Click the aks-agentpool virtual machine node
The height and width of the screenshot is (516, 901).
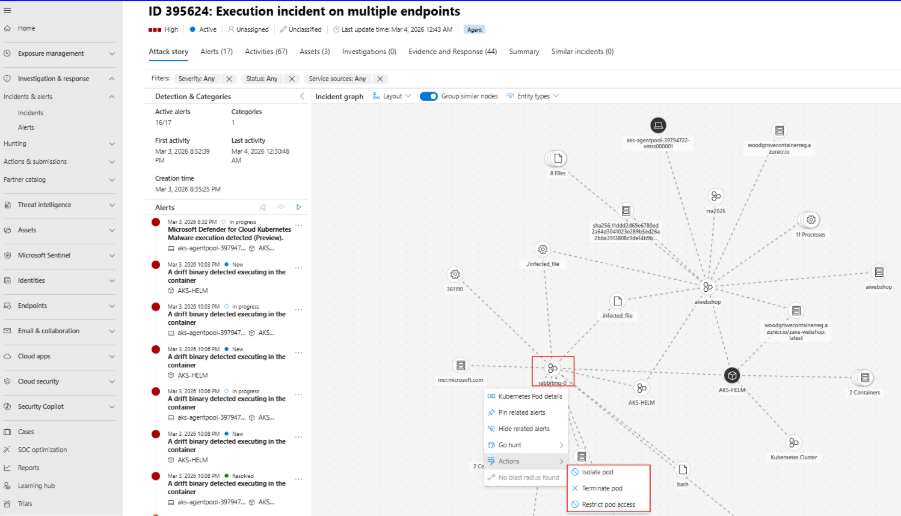click(658, 125)
